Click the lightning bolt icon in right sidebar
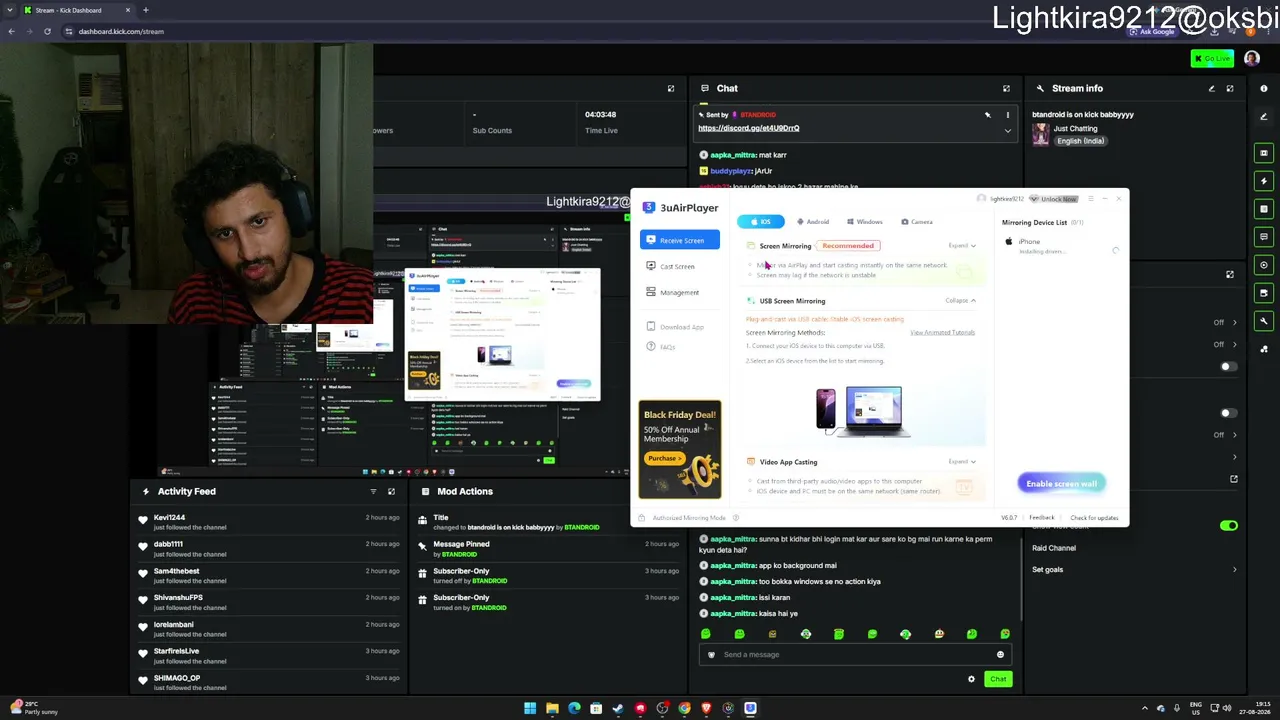The width and height of the screenshot is (1280, 720). (1264, 181)
